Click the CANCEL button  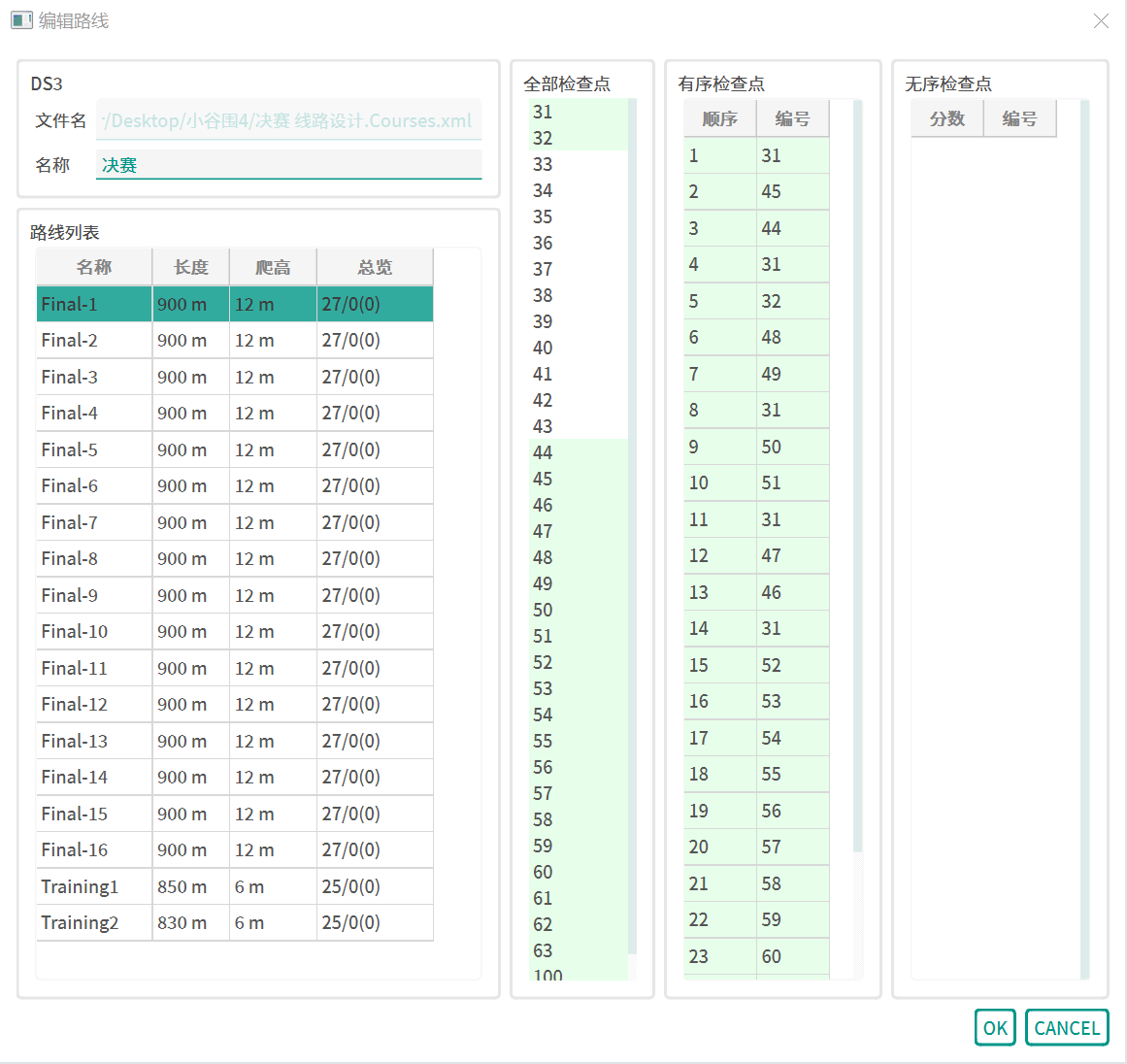pos(1066,1028)
